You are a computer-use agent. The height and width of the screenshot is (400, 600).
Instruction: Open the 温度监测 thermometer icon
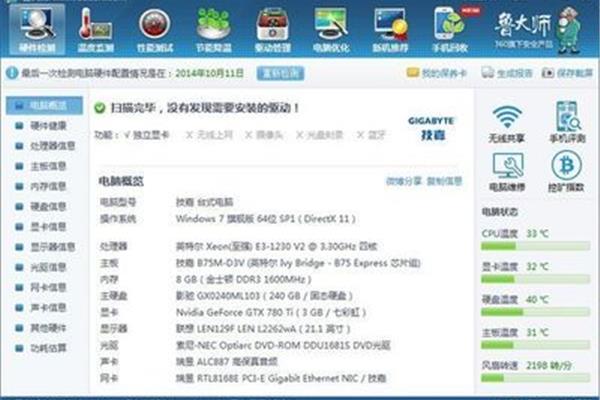[x=96, y=29]
